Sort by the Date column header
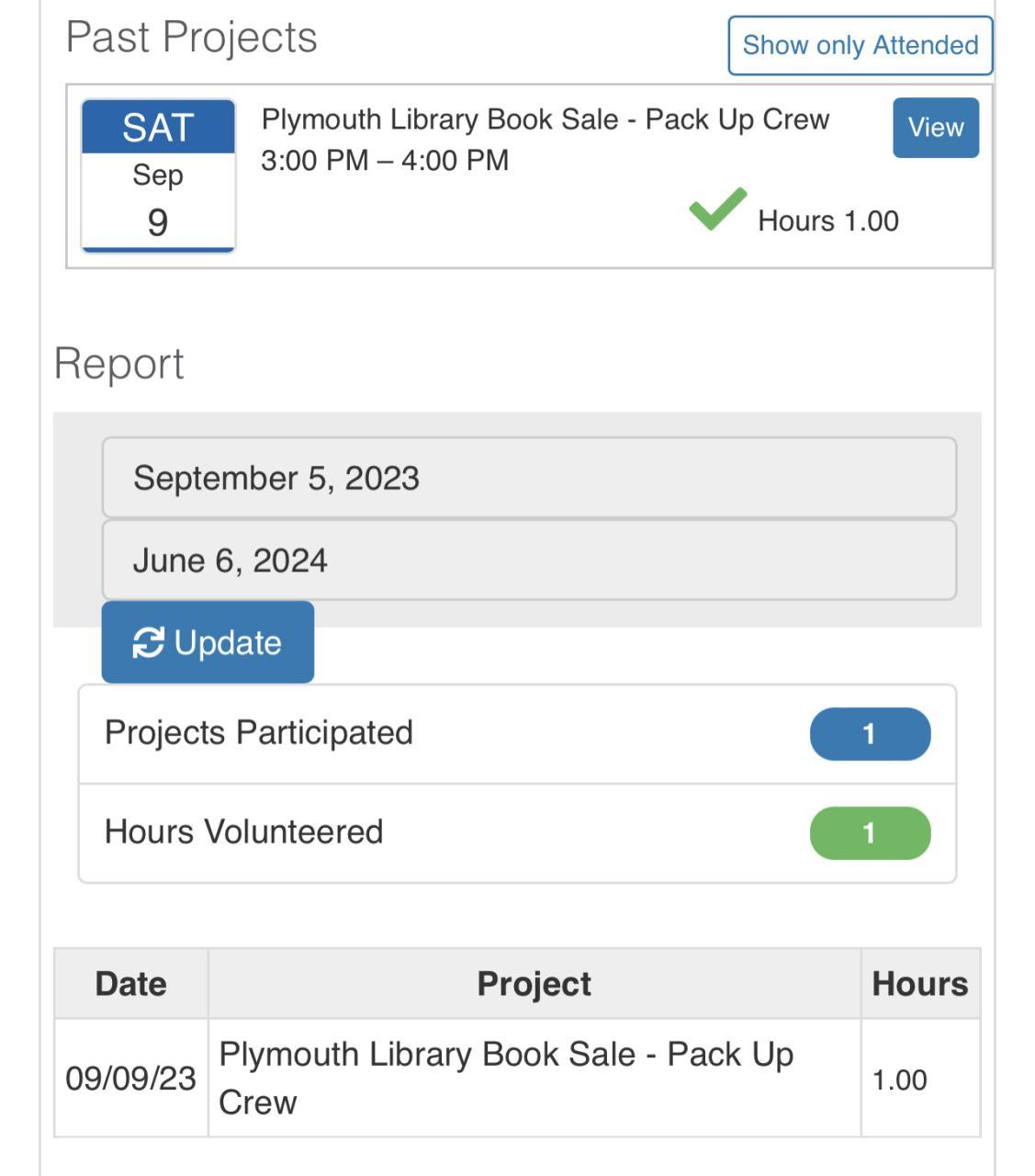Viewport: 1035px width, 1176px height. coord(131,984)
